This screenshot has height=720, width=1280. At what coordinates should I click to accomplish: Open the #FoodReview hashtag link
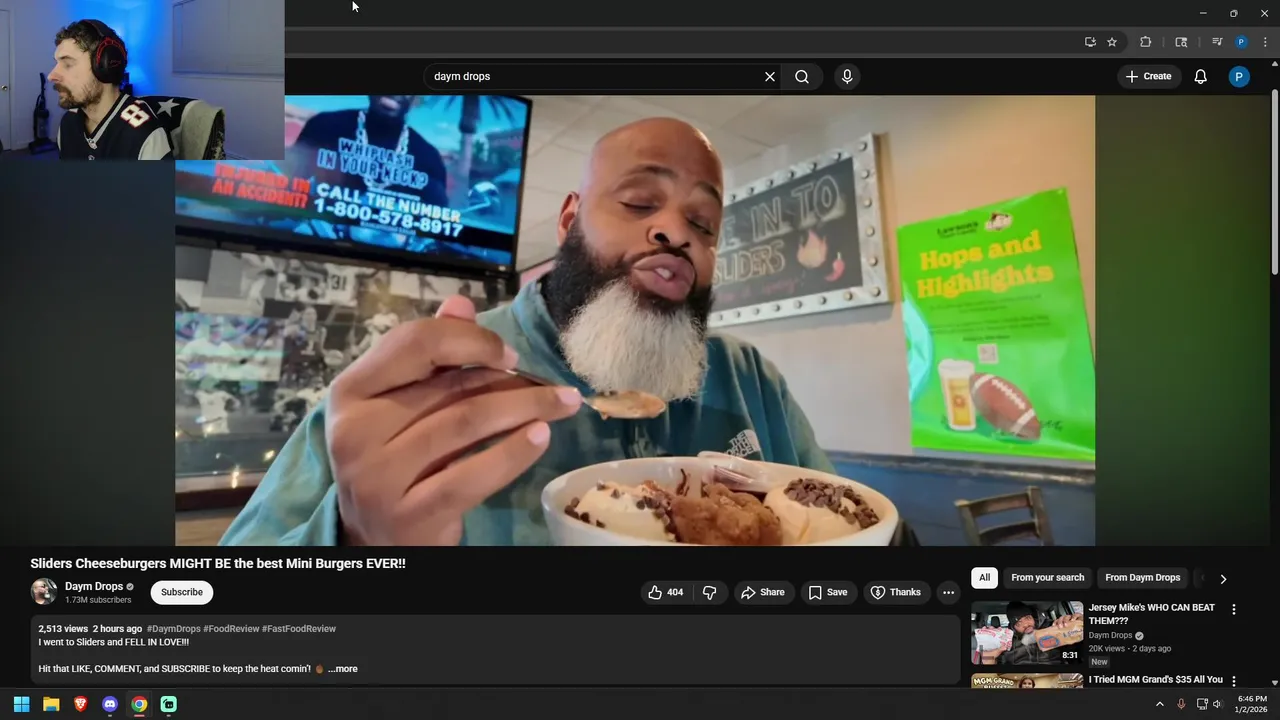[231, 629]
